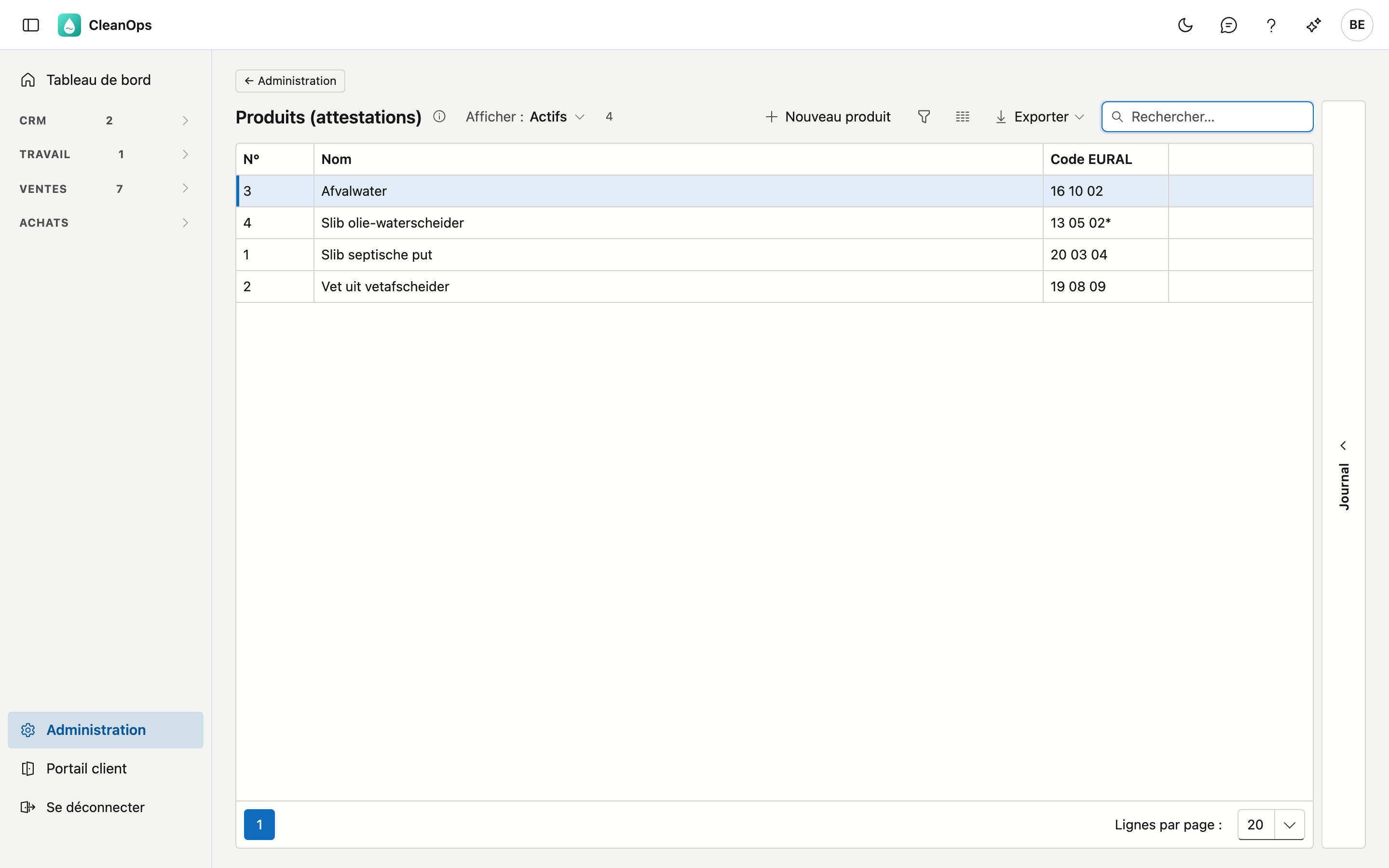Go back to Administration via breadcrumb button
This screenshot has height=868, width=1389.
click(x=290, y=81)
